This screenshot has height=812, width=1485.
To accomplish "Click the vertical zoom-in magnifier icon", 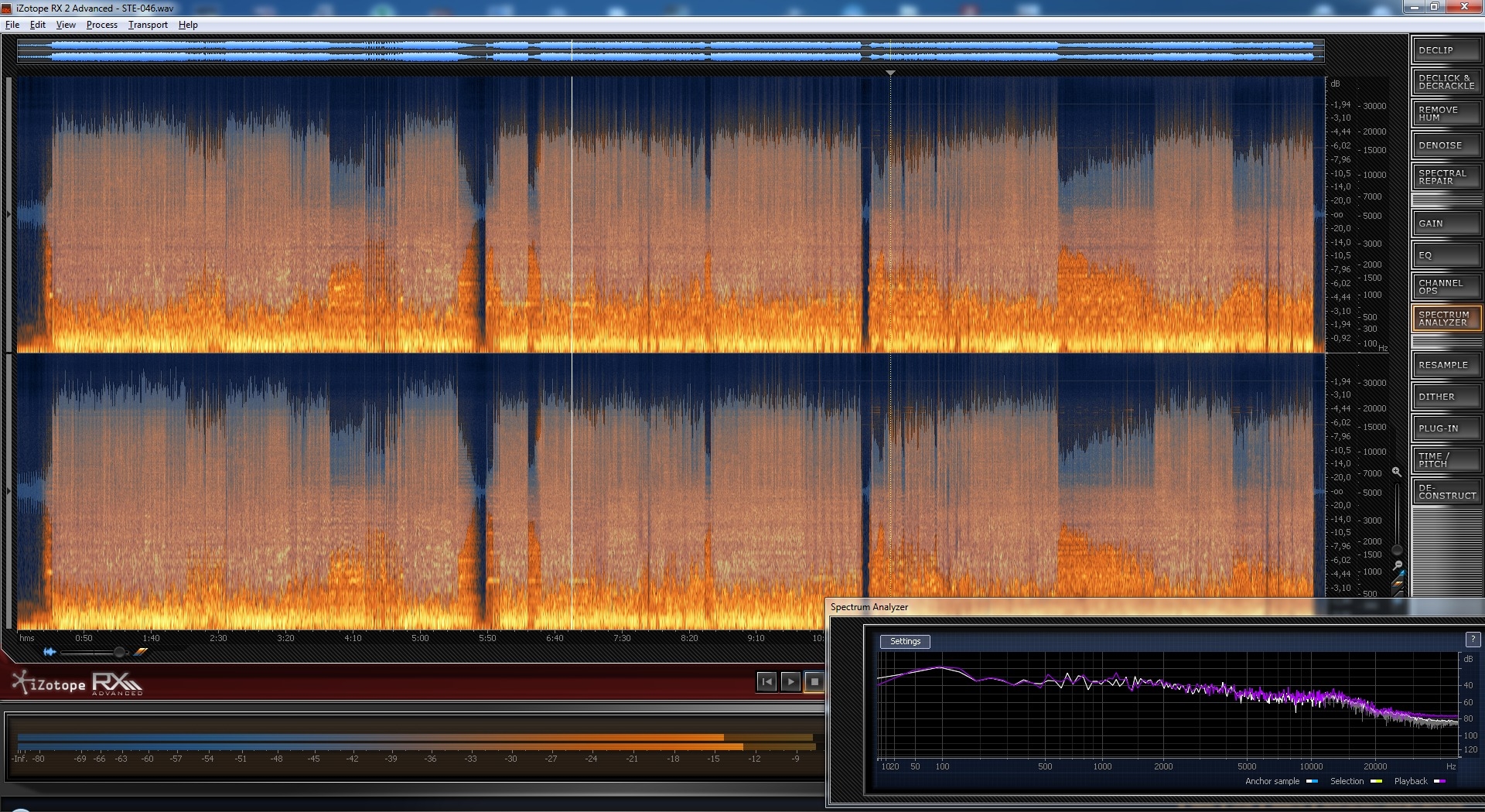I will coord(1397,472).
